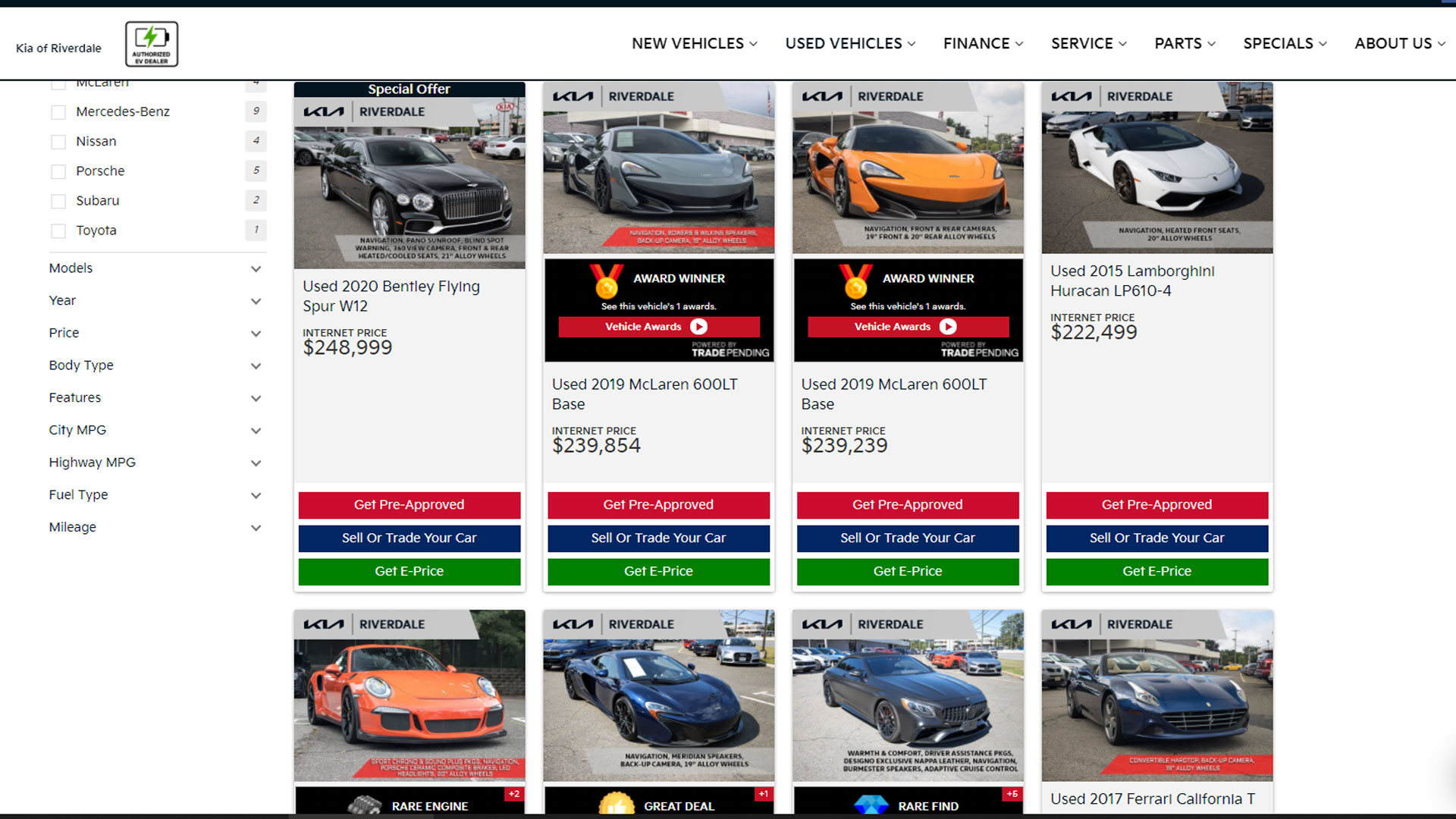Click Rare Engine badge icon on orange Porsche
Image resolution: width=1456 pixels, height=819 pixels.
[x=364, y=804]
